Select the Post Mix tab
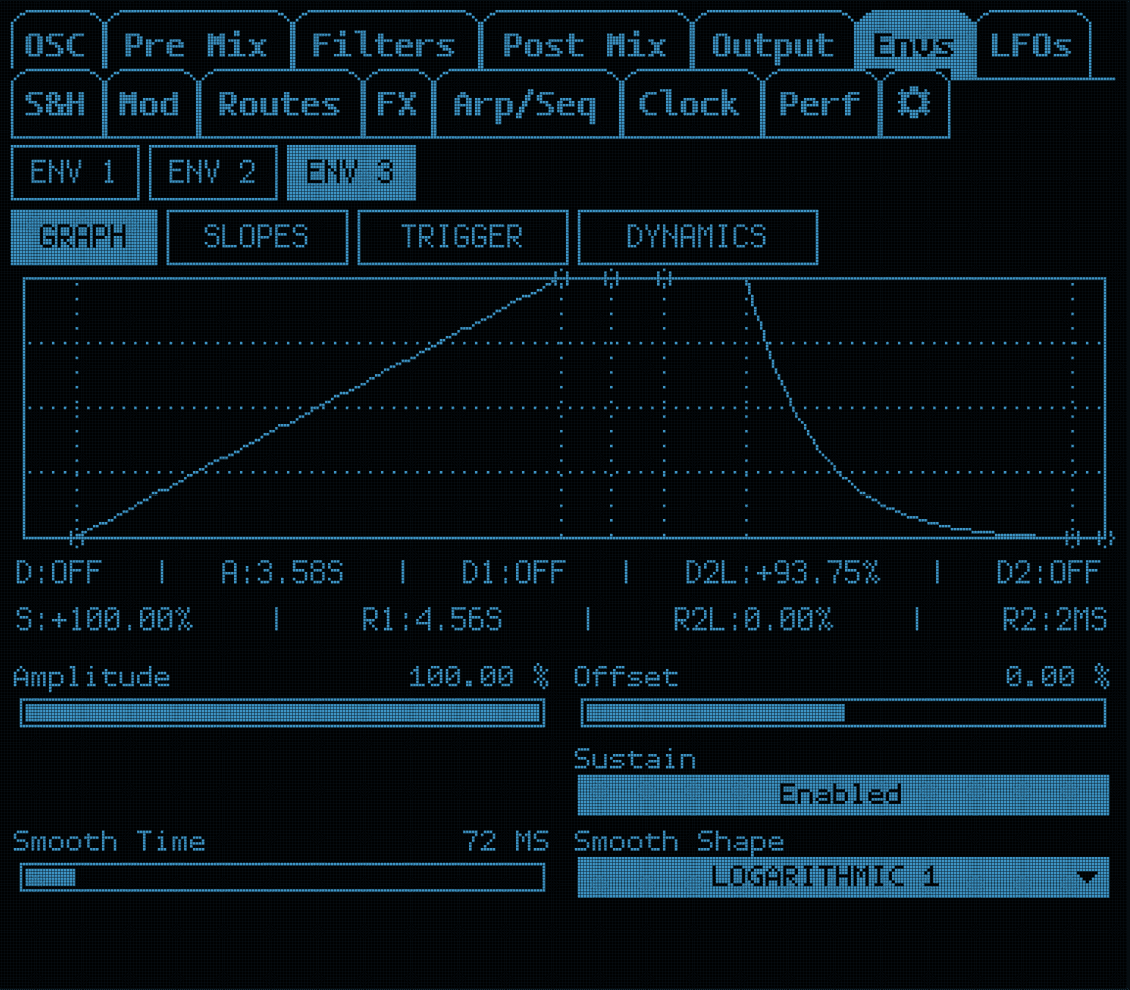 pos(584,46)
